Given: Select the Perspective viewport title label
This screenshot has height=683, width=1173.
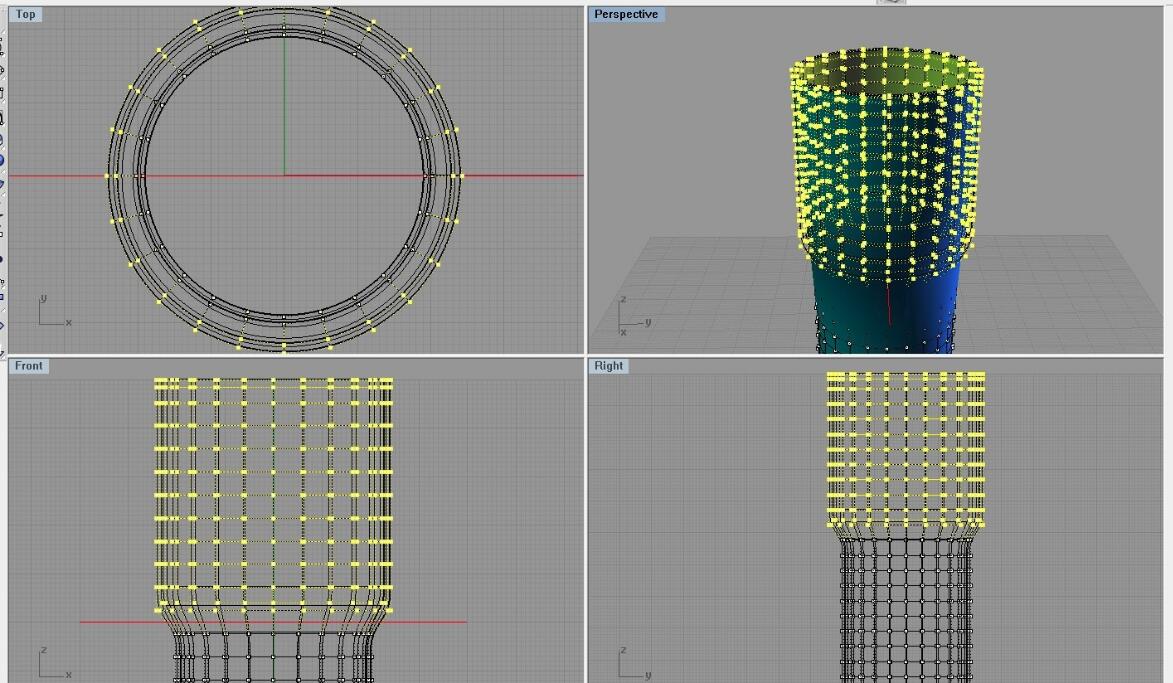Looking at the screenshot, I should tap(626, 14).
